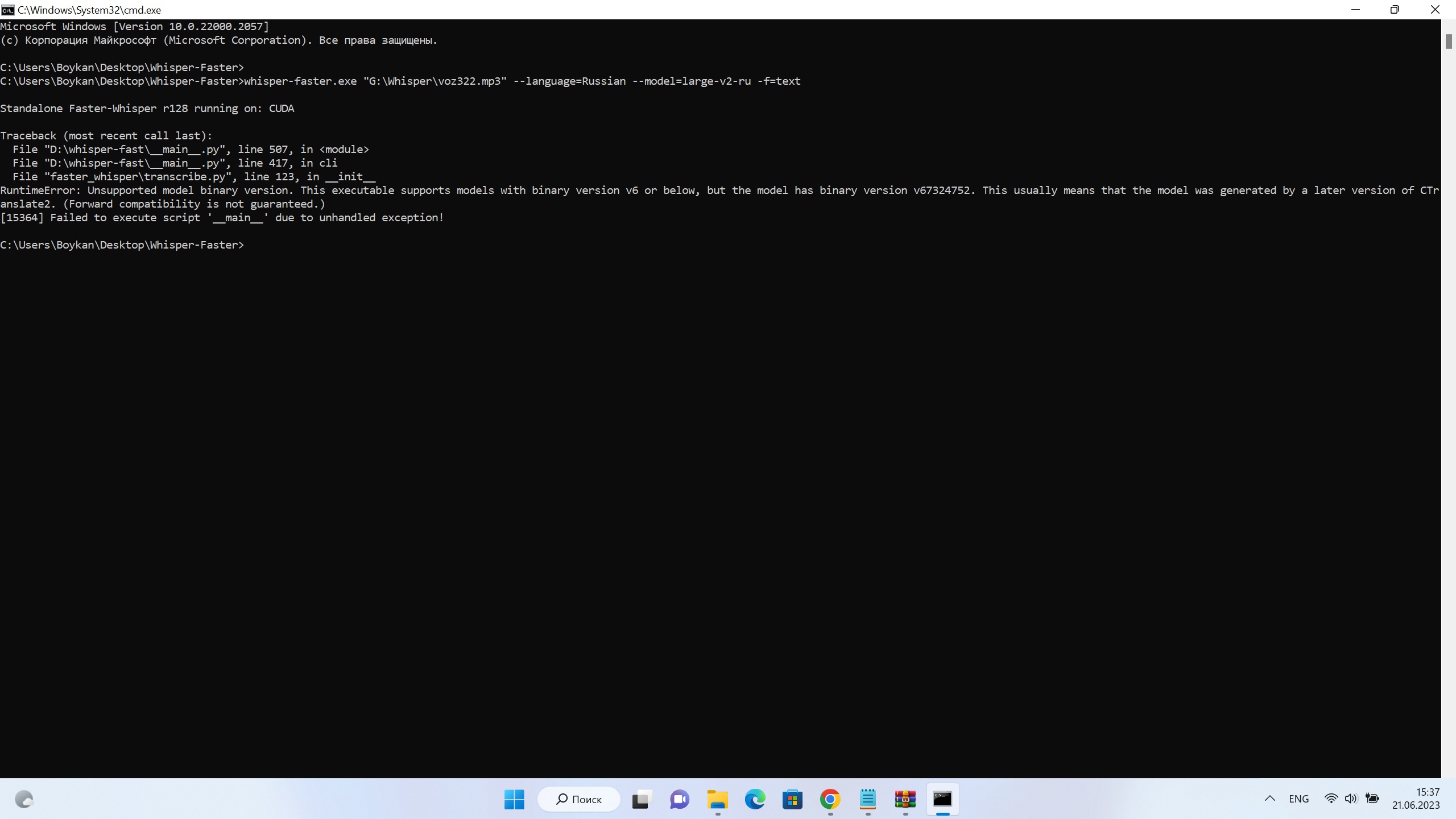This screenshot has width=1456, height=819.
Task: Open File Explorer from the taskbar
Action: pos(717,799)
